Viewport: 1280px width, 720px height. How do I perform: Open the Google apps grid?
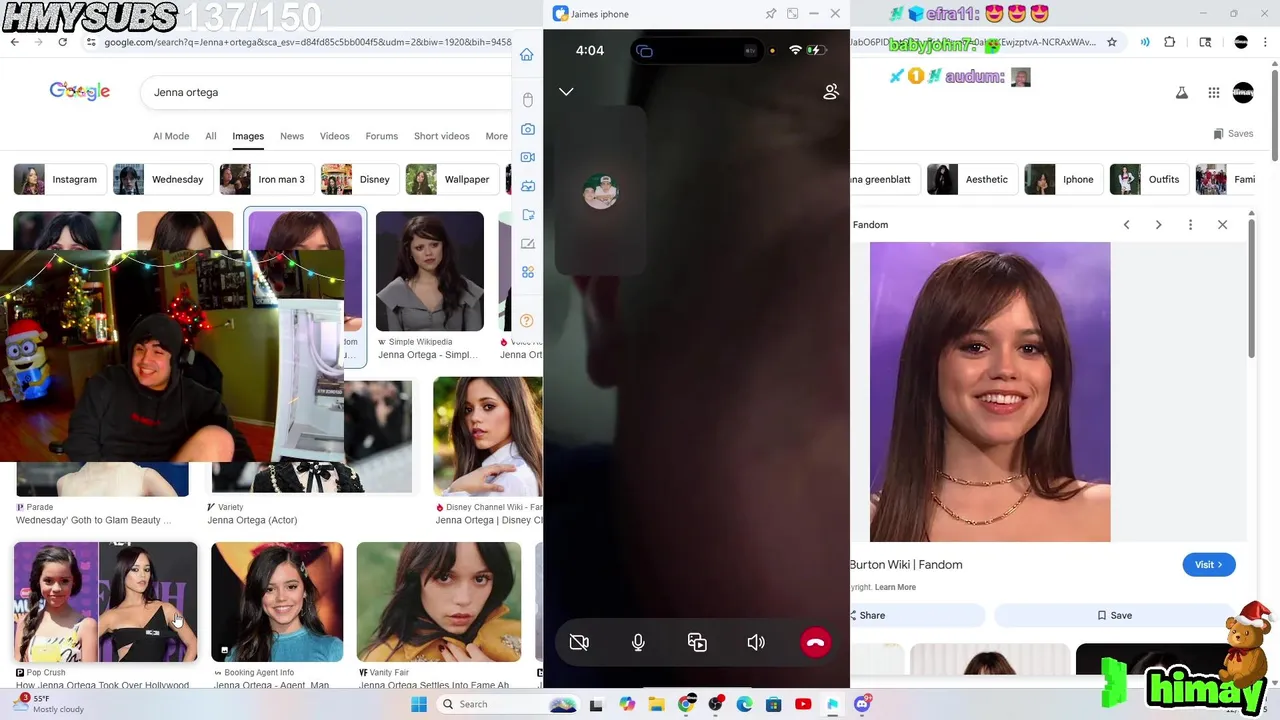(1214, 92)
